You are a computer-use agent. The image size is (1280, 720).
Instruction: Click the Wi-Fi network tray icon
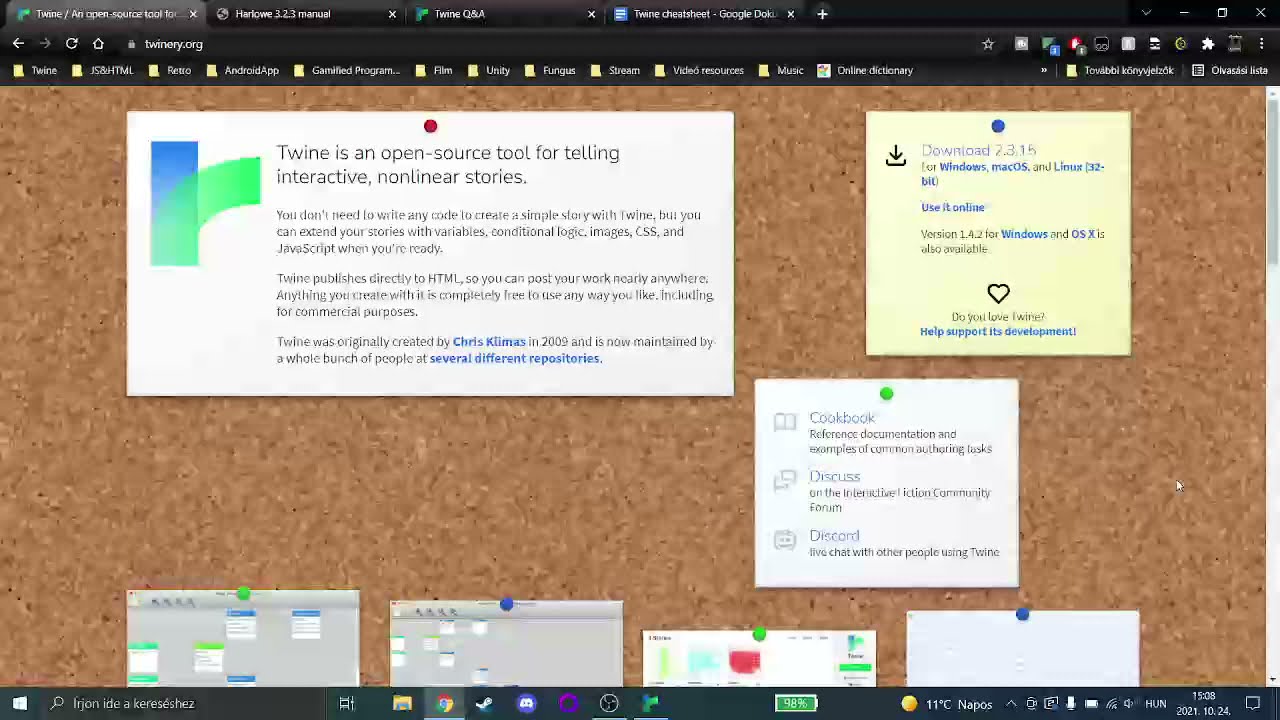pos(1111,704)
